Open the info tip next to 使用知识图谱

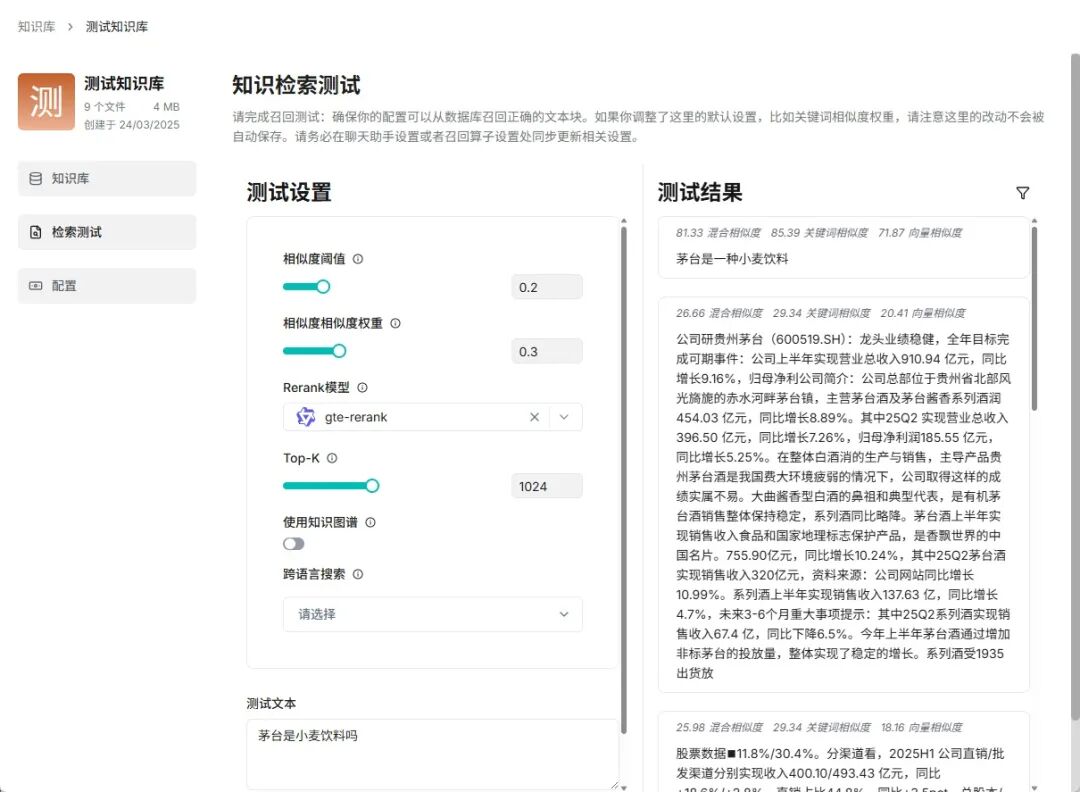click(369, 521)
